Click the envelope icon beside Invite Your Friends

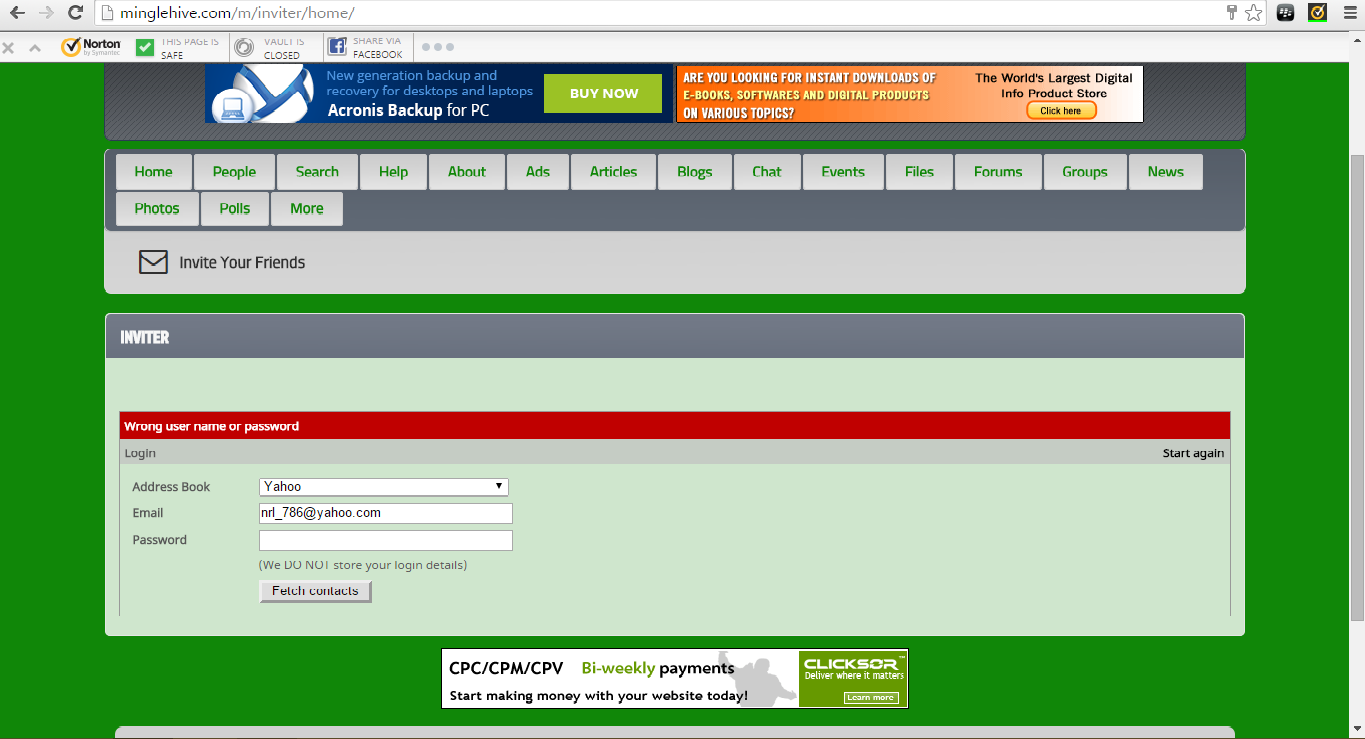[153, 262]
